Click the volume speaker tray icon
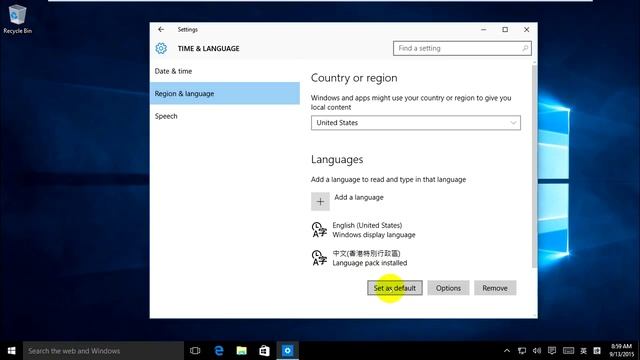 [x=537, y=351]
